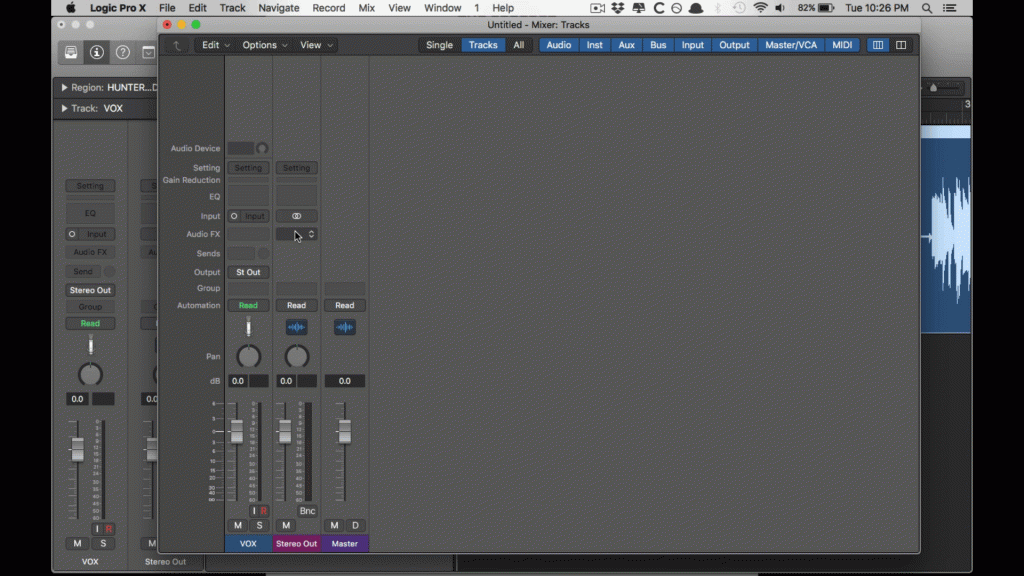Viewport: 1024px width, 576px height.
Task: Open Quick Help question mark icon
Action: pyautogui.click(x=123, y=52)
